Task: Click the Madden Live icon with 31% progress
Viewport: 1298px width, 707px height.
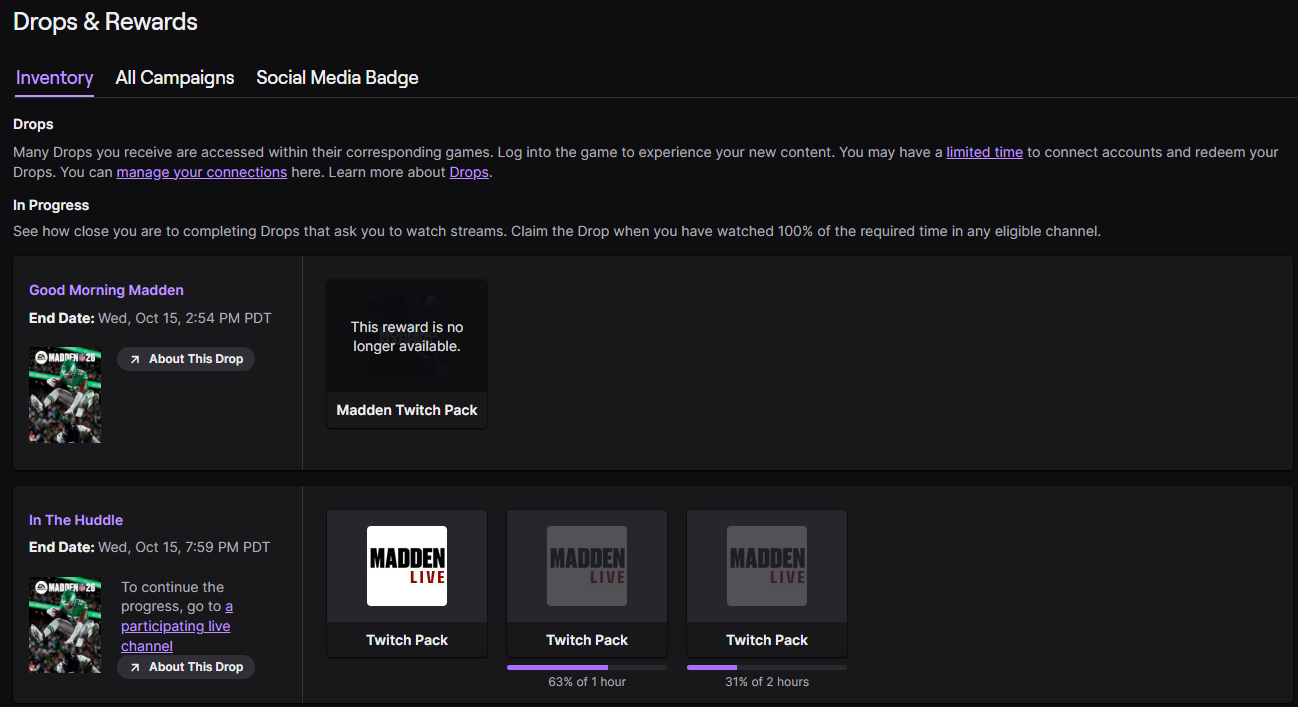Action: click(767, 566)
